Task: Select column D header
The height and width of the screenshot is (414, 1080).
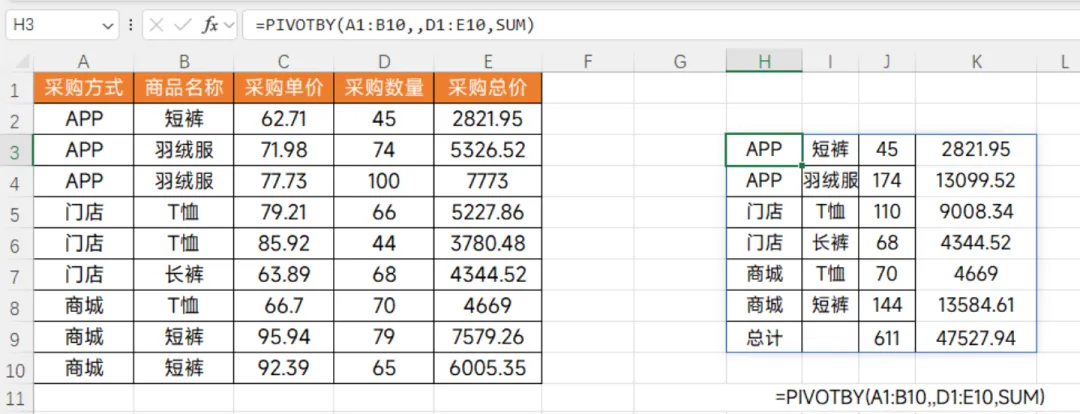Action: (384, 62)
